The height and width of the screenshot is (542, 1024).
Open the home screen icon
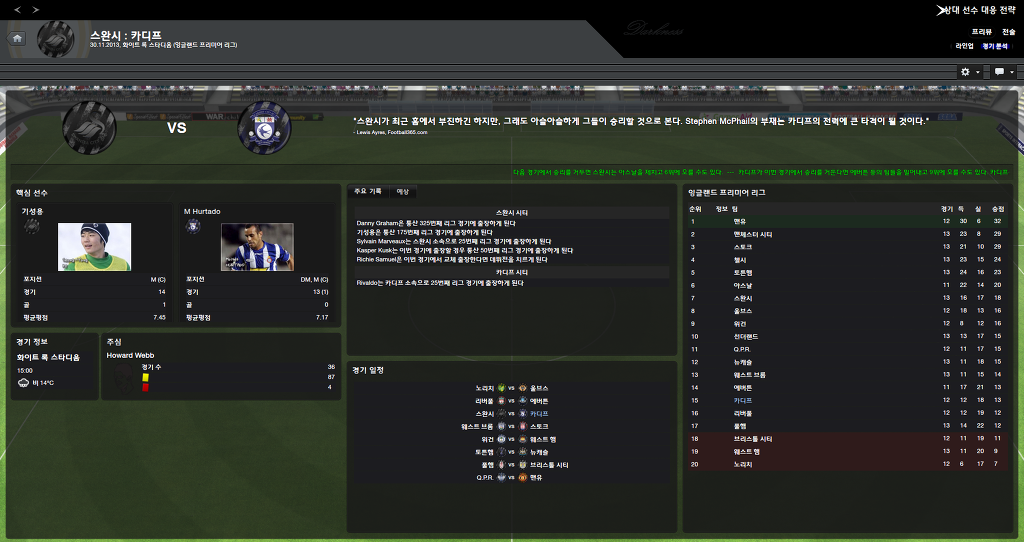pos(17,39)
